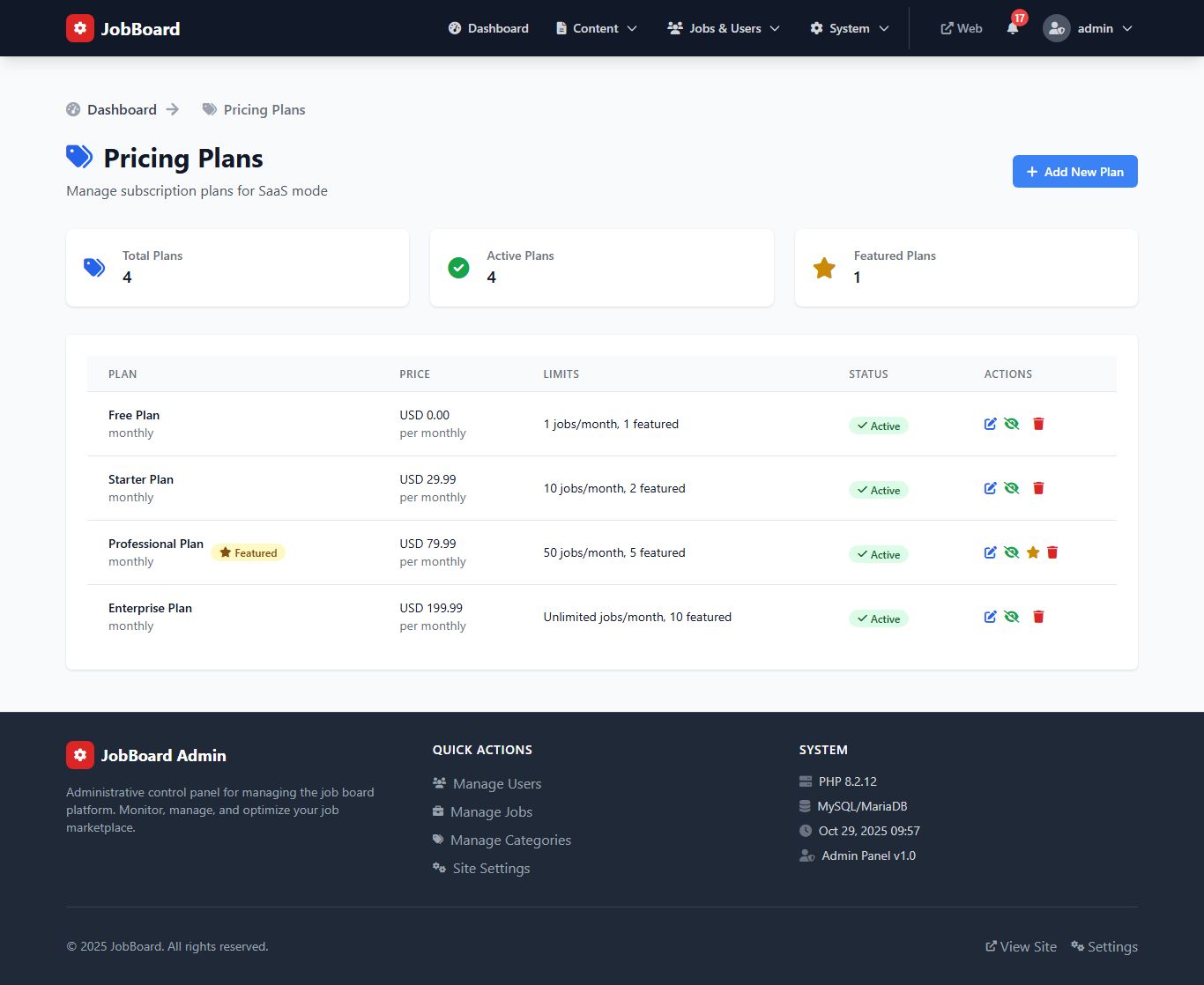Open Manage Categories in footer
1204x985 pixels.
[510, 841]
